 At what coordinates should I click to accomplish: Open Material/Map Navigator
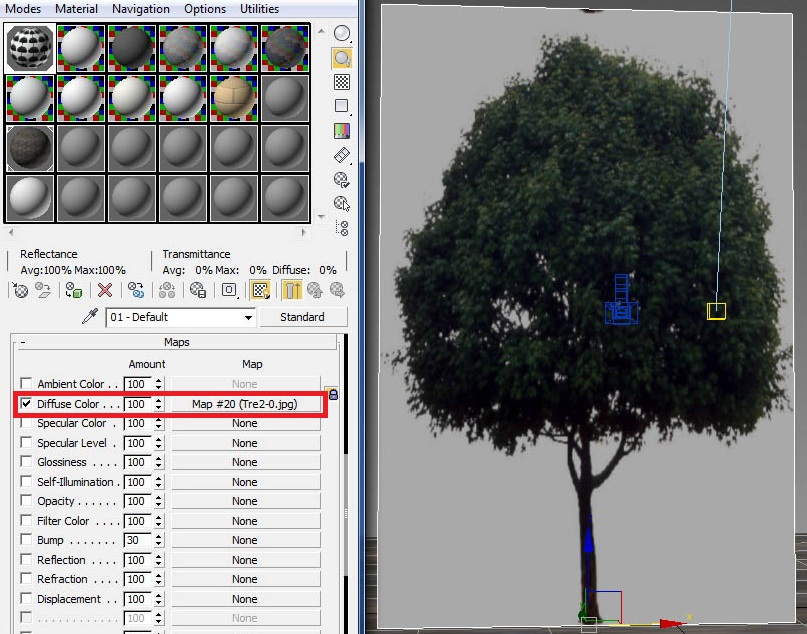[341, 226]
